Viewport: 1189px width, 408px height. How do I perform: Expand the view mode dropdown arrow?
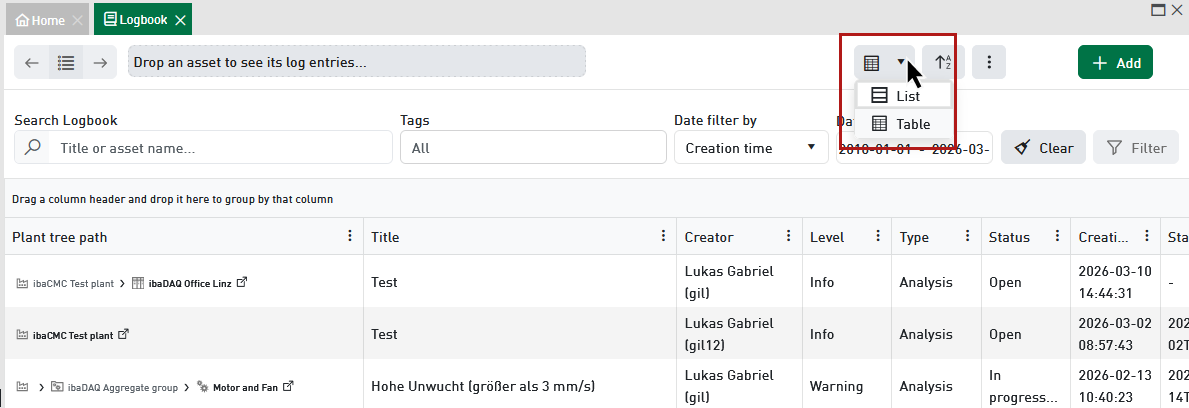901,62
